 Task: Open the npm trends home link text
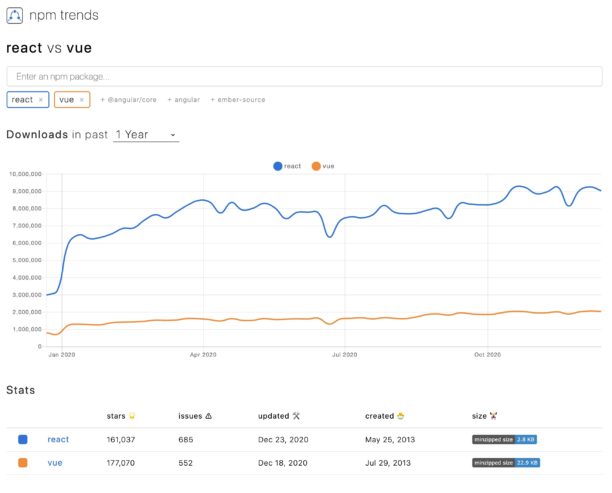64,15
